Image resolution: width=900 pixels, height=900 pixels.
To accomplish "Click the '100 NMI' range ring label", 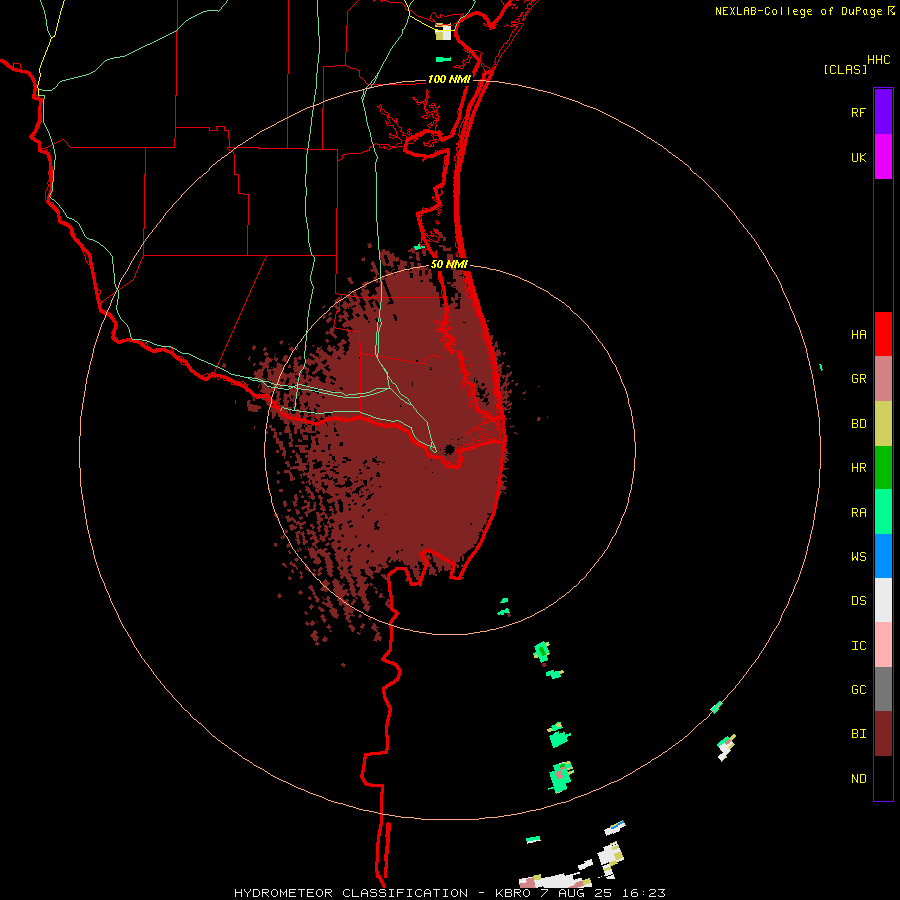I will pos(449,79).
